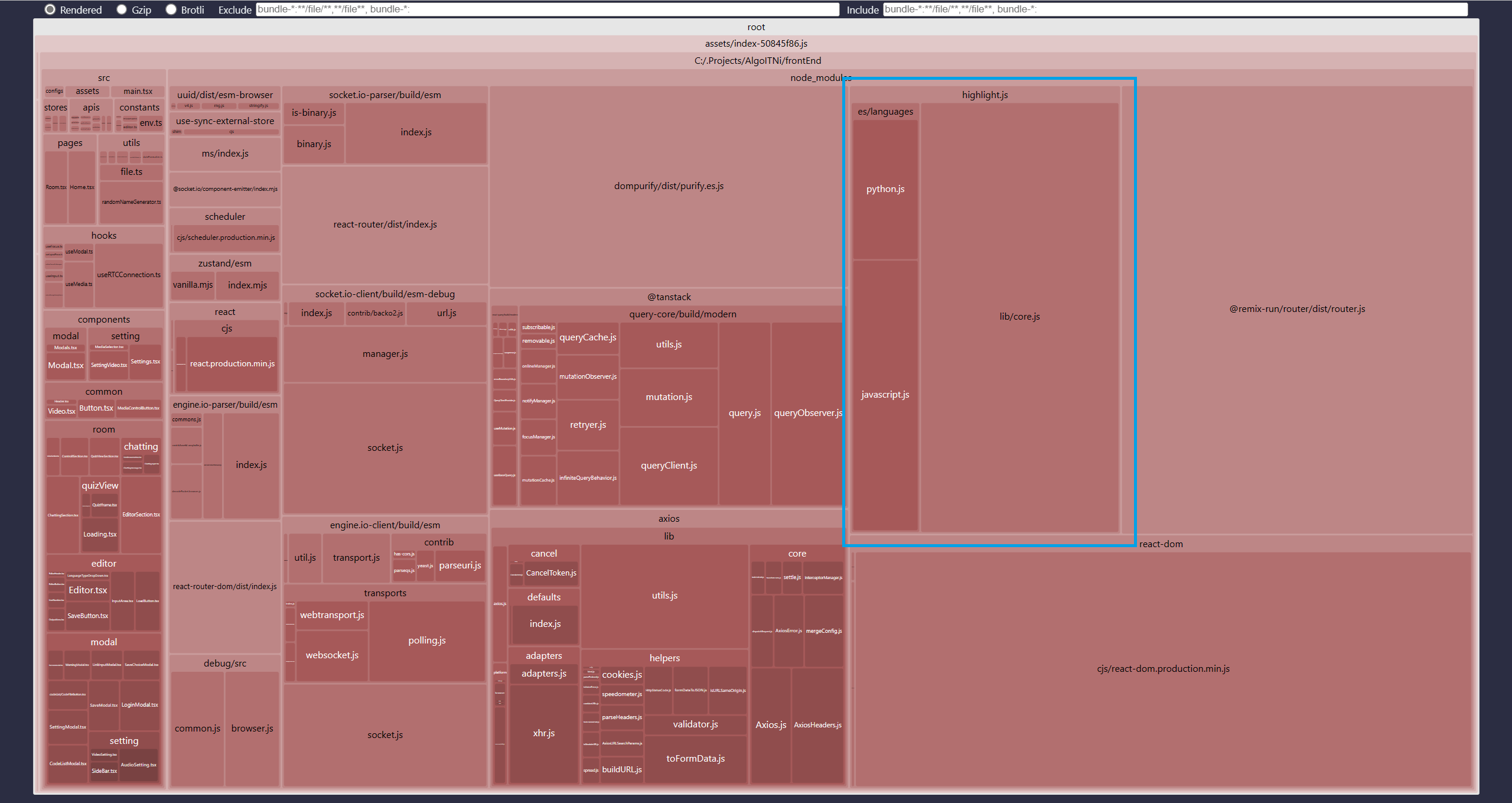This screenshot has height=803, width=1512.
Task: Click the root treemap header
Action: 755,27
